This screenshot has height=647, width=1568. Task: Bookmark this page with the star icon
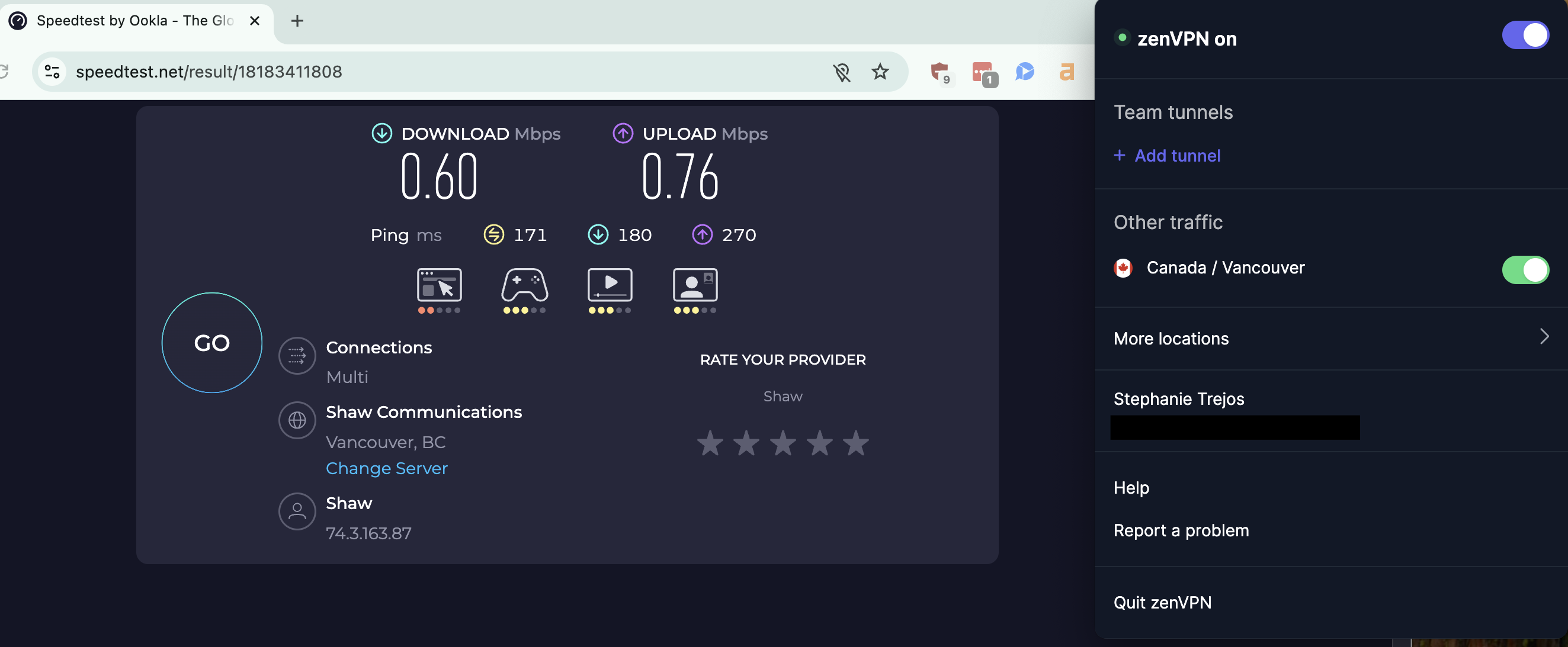(x=880, y=72)
